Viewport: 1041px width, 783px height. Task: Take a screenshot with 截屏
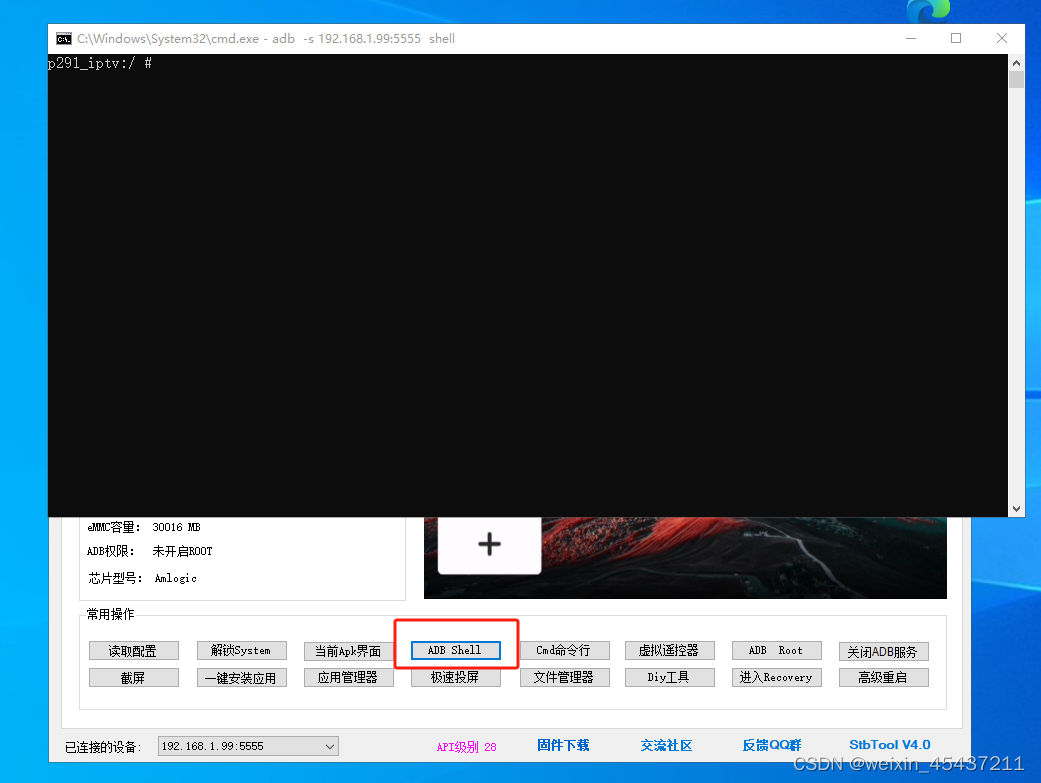tap(133, 677)
